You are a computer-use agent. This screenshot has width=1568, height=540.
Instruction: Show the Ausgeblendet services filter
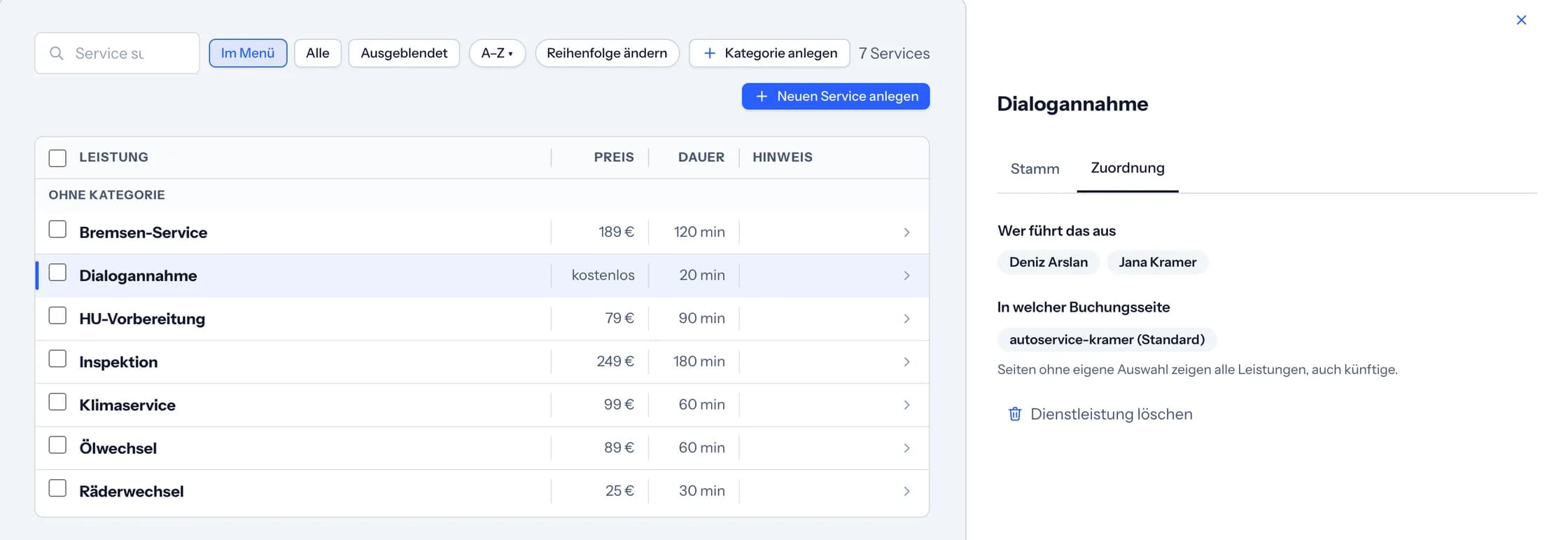(x=404, y=53)
